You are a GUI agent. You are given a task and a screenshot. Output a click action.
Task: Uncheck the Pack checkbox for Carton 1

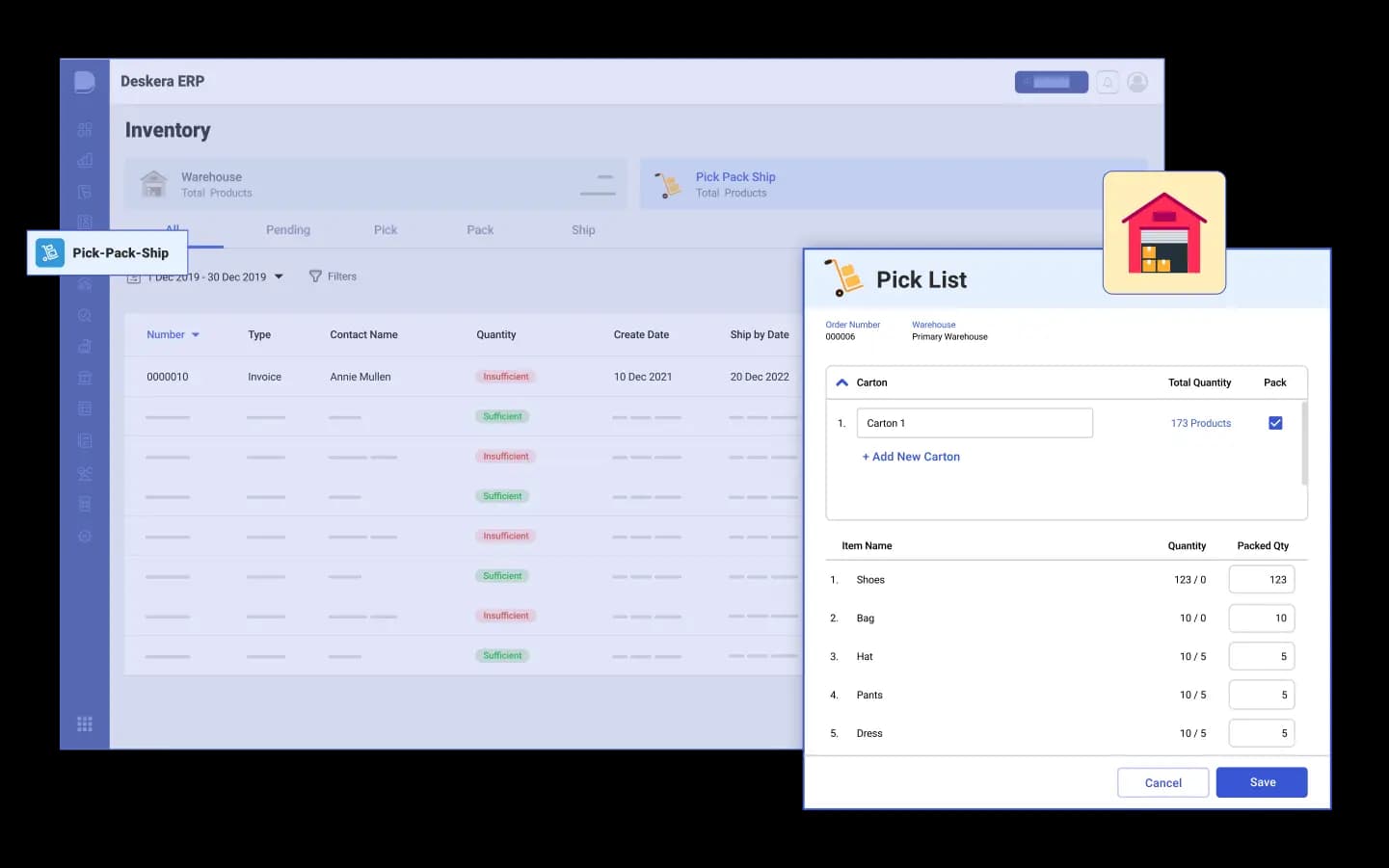tap(1275, 423)
